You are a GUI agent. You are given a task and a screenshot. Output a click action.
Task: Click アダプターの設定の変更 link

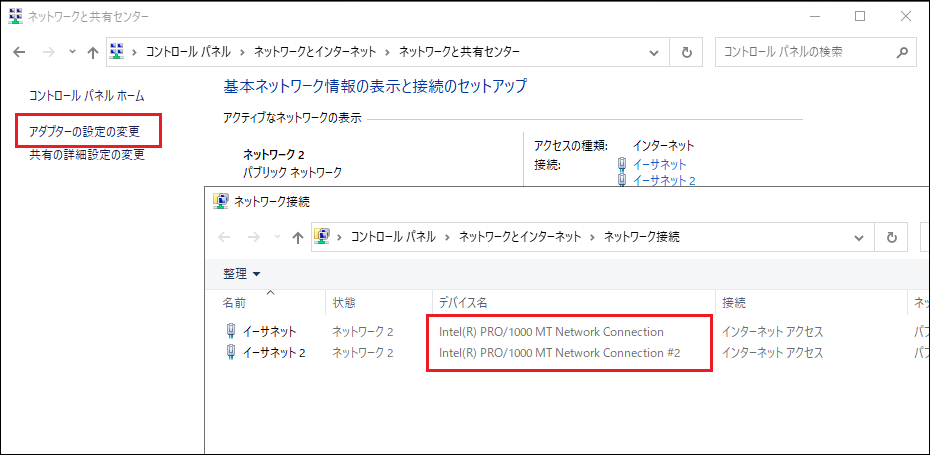click(x=84, y=132)
